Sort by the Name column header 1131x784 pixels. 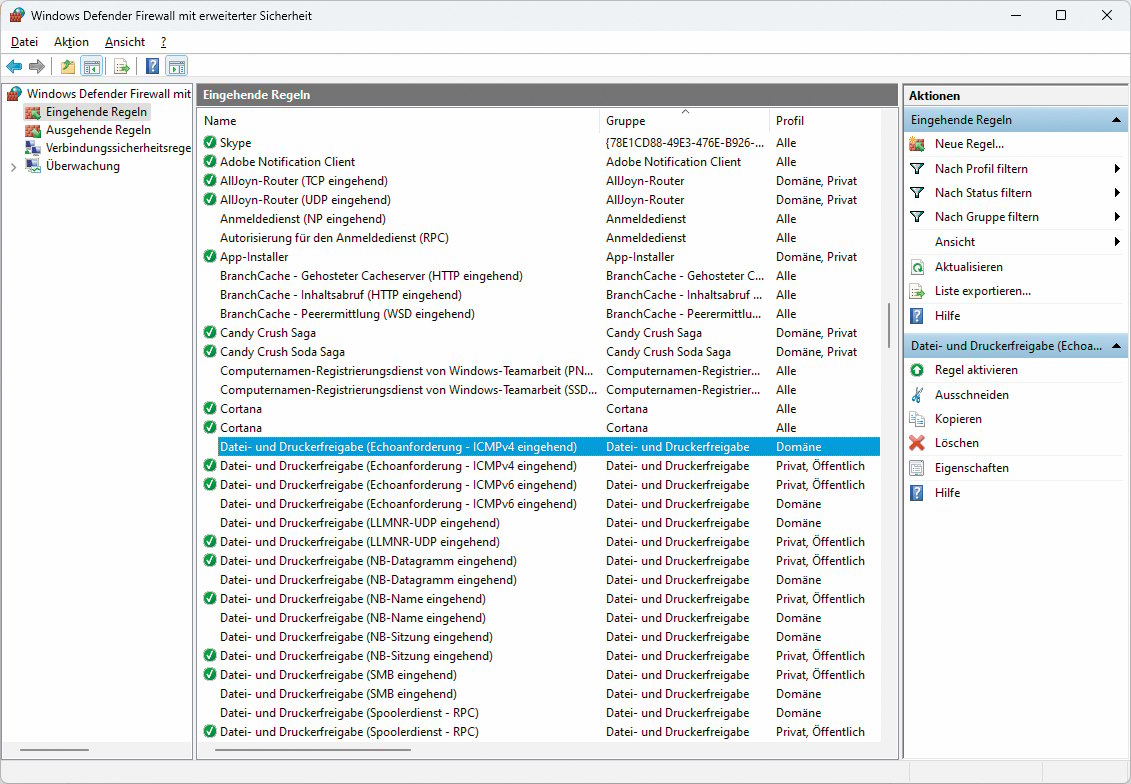coord(399,120)
